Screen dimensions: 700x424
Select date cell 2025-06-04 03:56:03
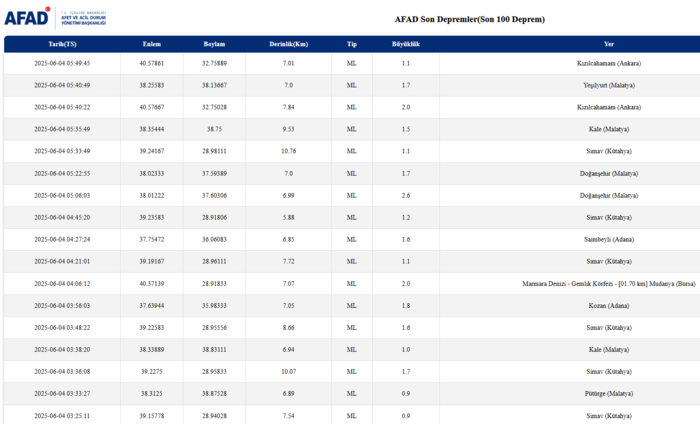(62, 306)
